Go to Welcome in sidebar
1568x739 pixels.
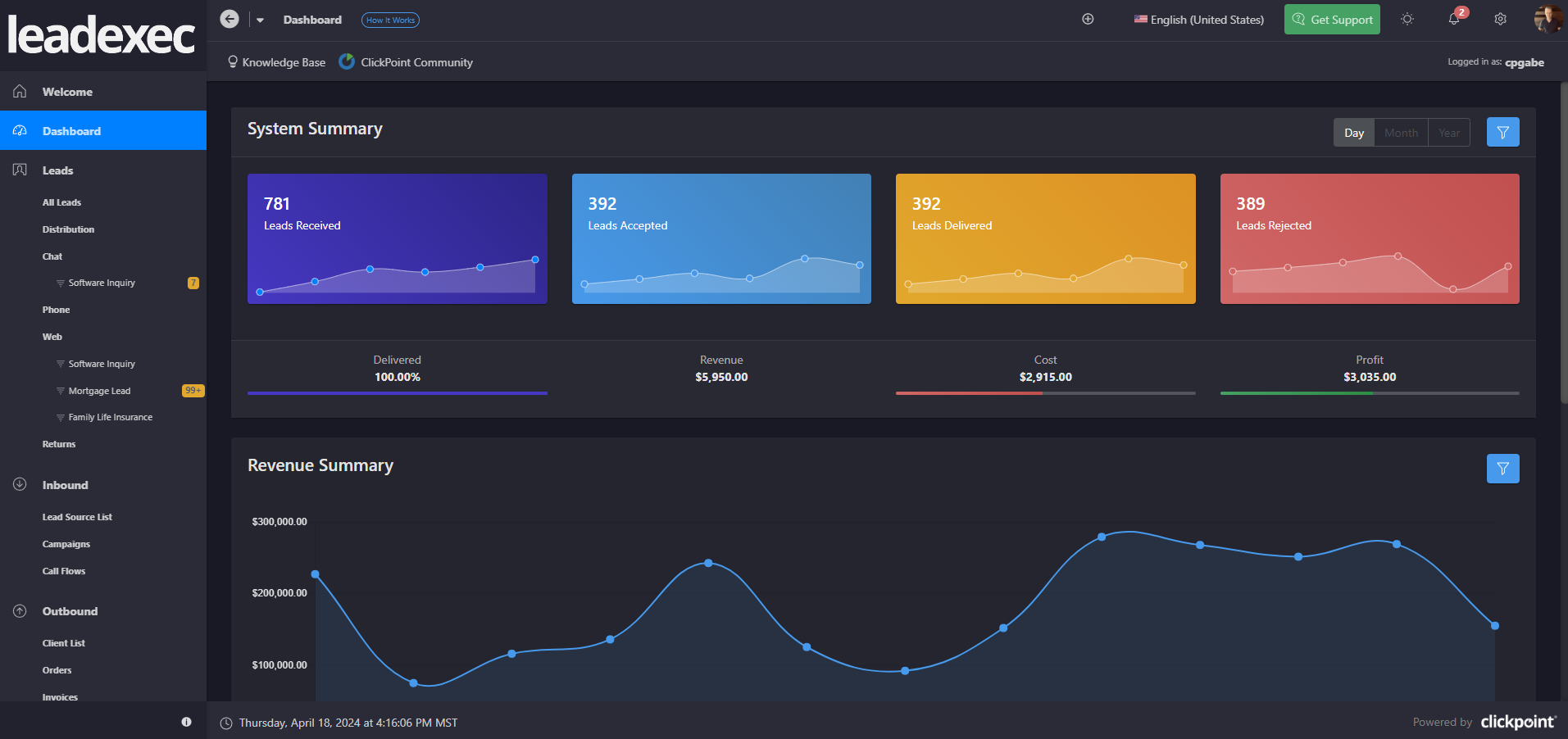(103, 92)
